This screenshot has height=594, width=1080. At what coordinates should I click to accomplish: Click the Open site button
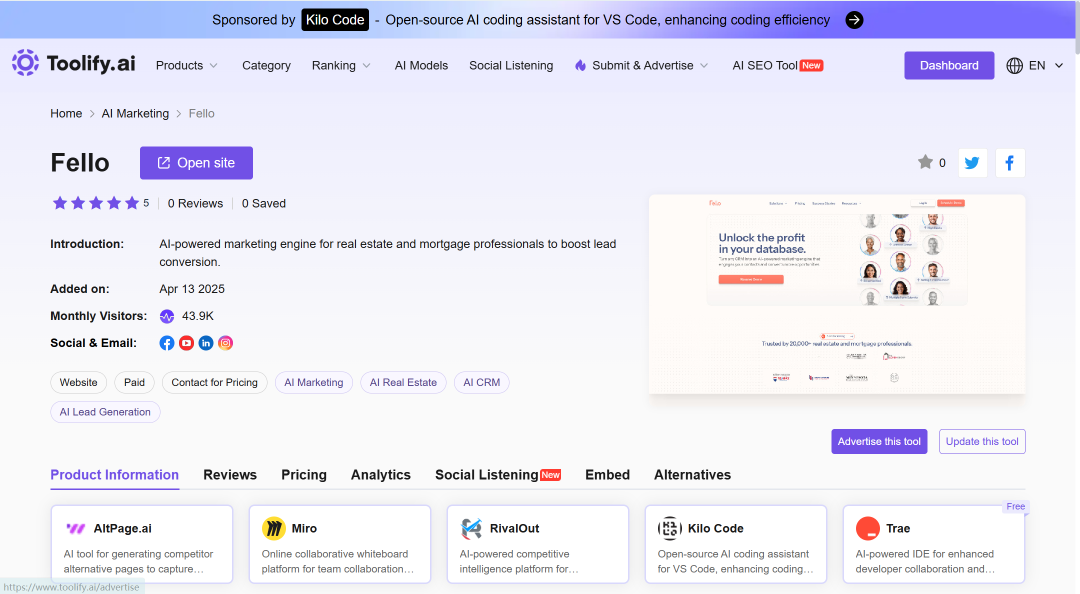(196, 163)
